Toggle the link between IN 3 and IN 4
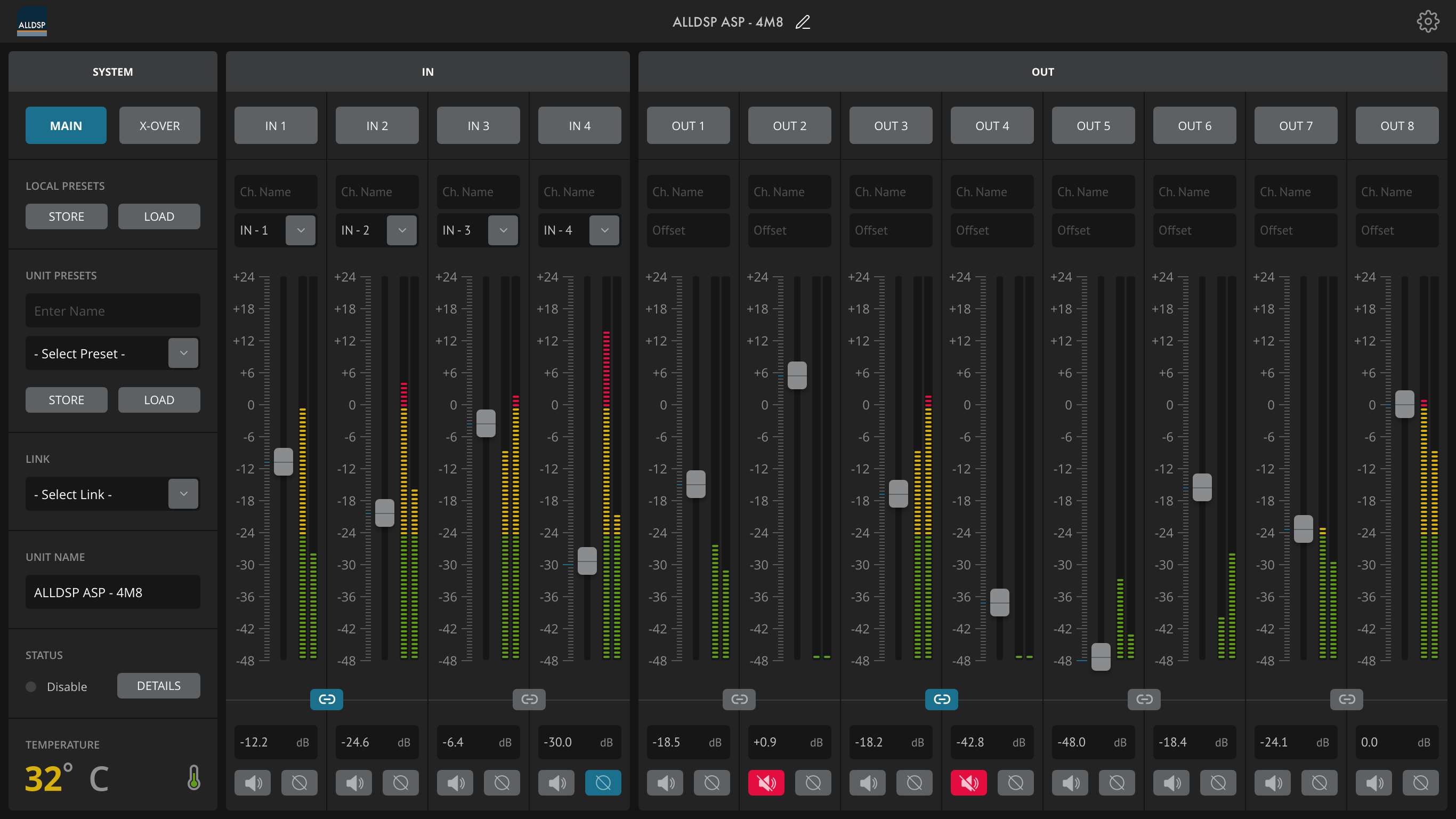1456x819 pixels. point(529,699)
